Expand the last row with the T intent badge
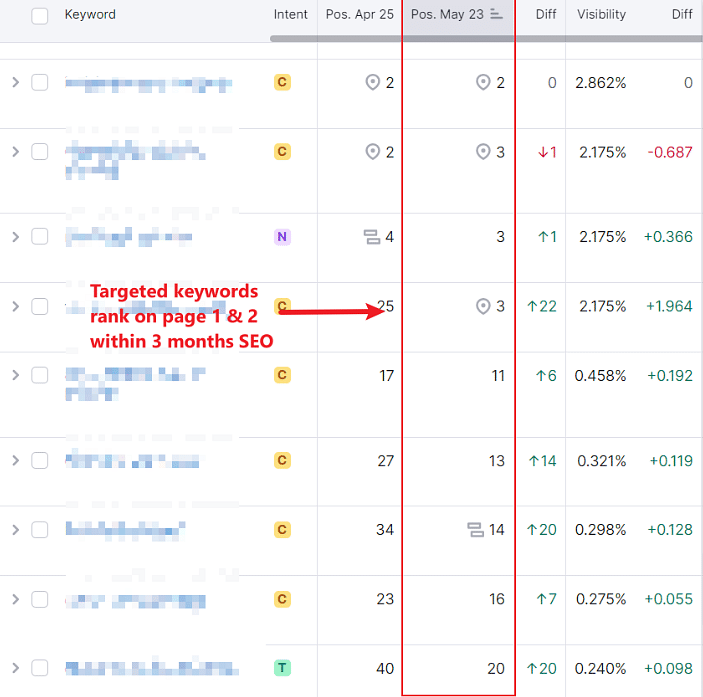Viewport: 703px width, 697px height. (x=15, y=668)
